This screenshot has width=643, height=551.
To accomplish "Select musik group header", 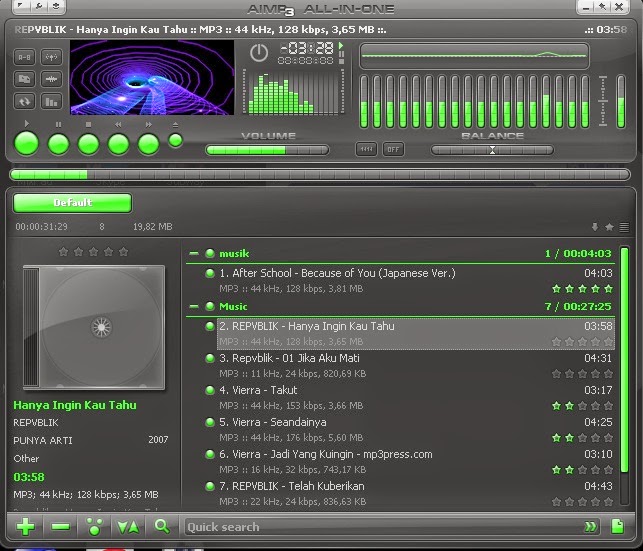I will click(401, 253).
